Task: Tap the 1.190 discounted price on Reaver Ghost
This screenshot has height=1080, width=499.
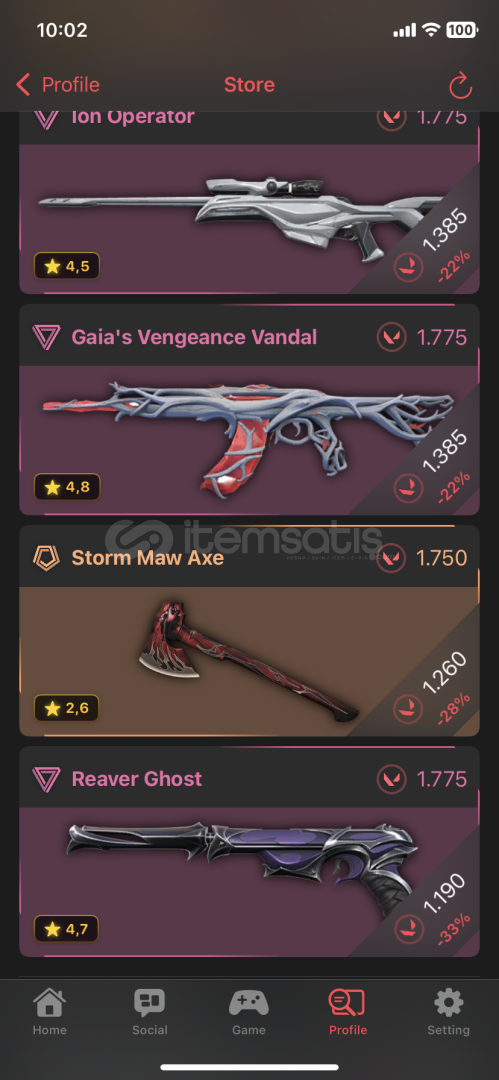Action: click(x=444, y=894)
